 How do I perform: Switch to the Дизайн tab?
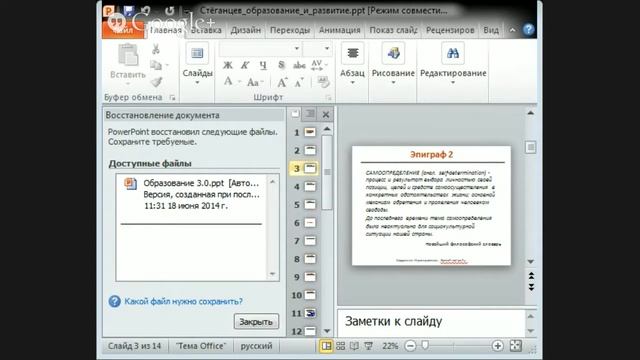246,30
